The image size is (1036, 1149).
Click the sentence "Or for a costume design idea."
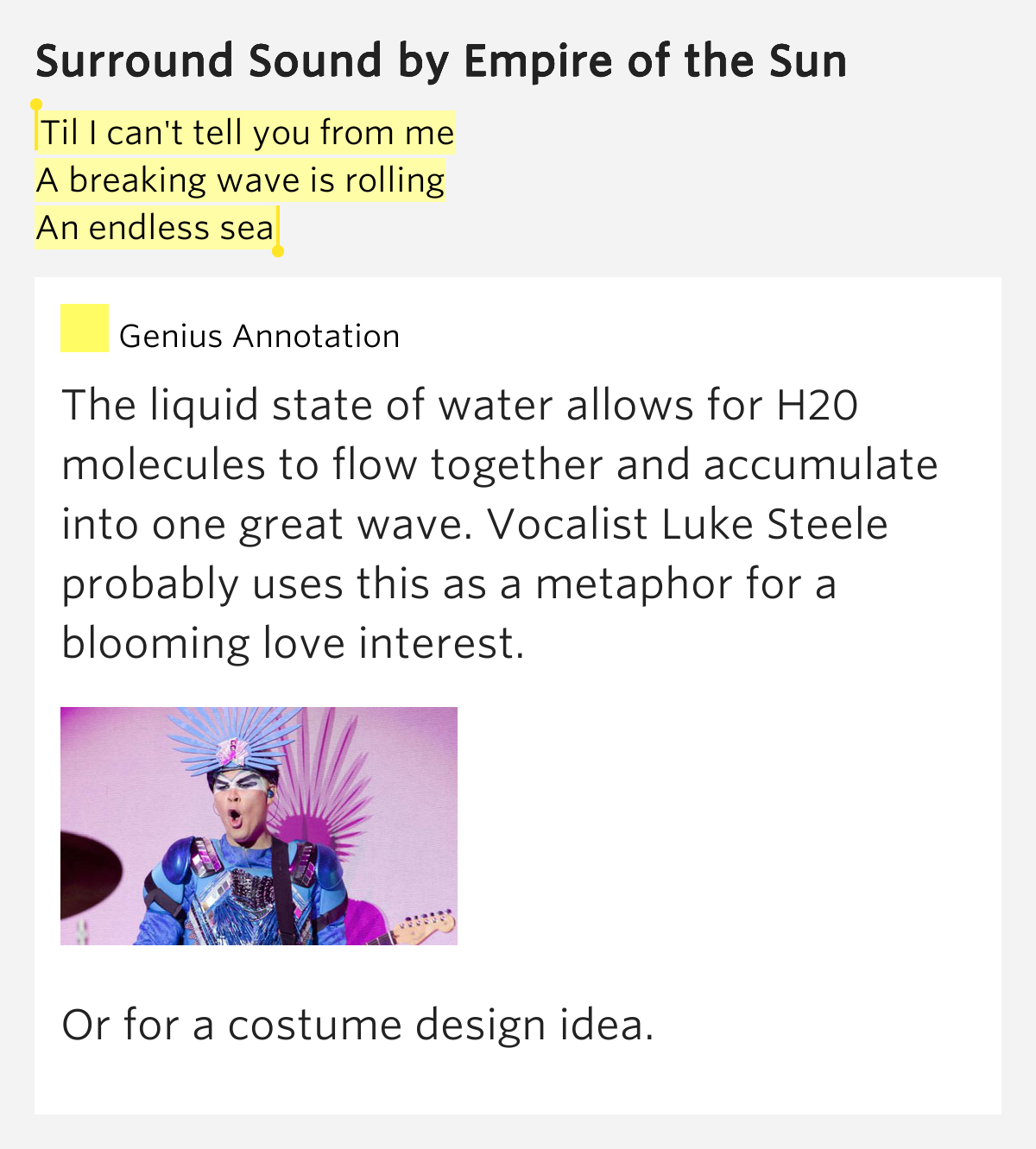tap(357, 1025)
